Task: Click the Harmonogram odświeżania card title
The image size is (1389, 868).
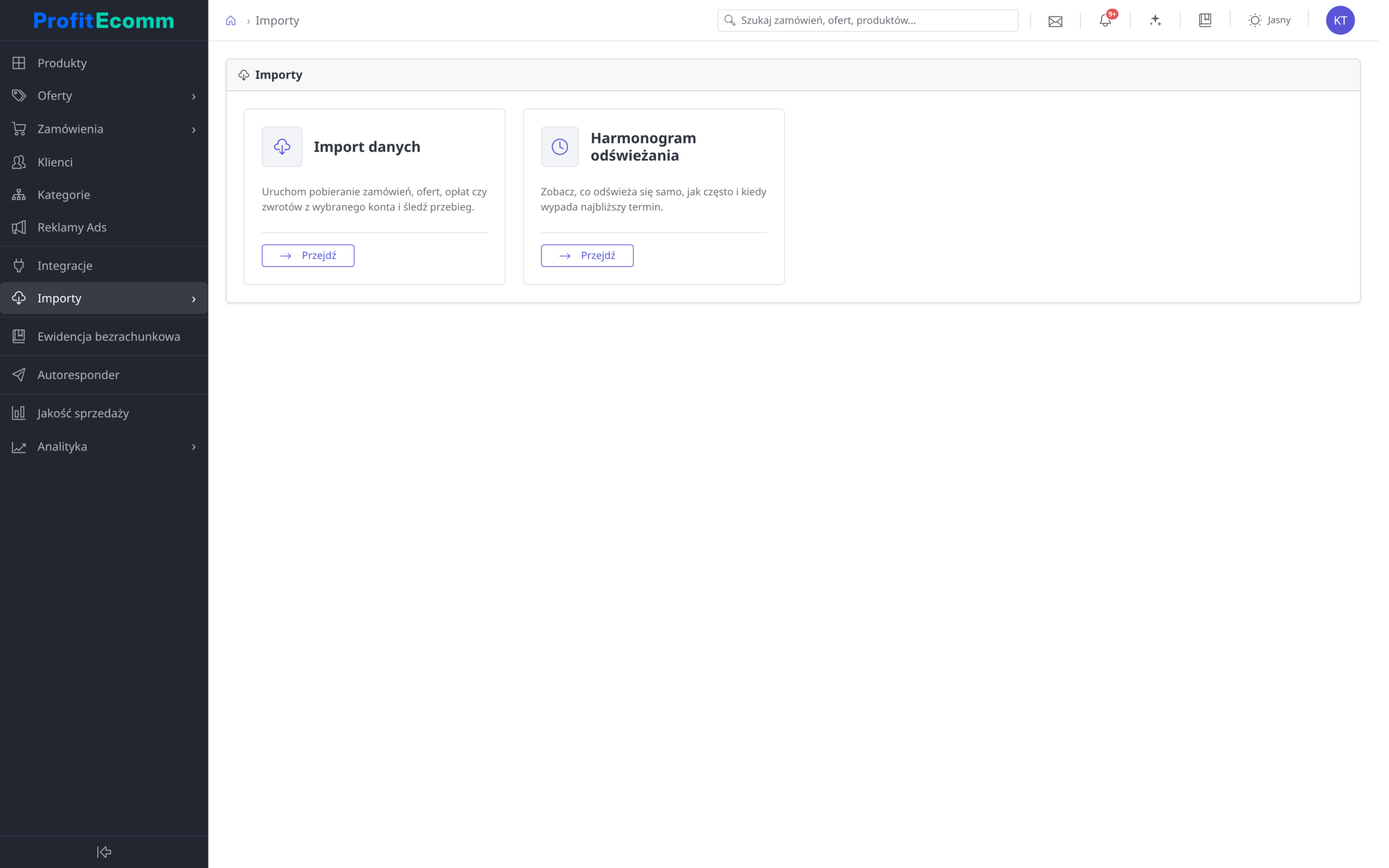Action: pos(643,147)
